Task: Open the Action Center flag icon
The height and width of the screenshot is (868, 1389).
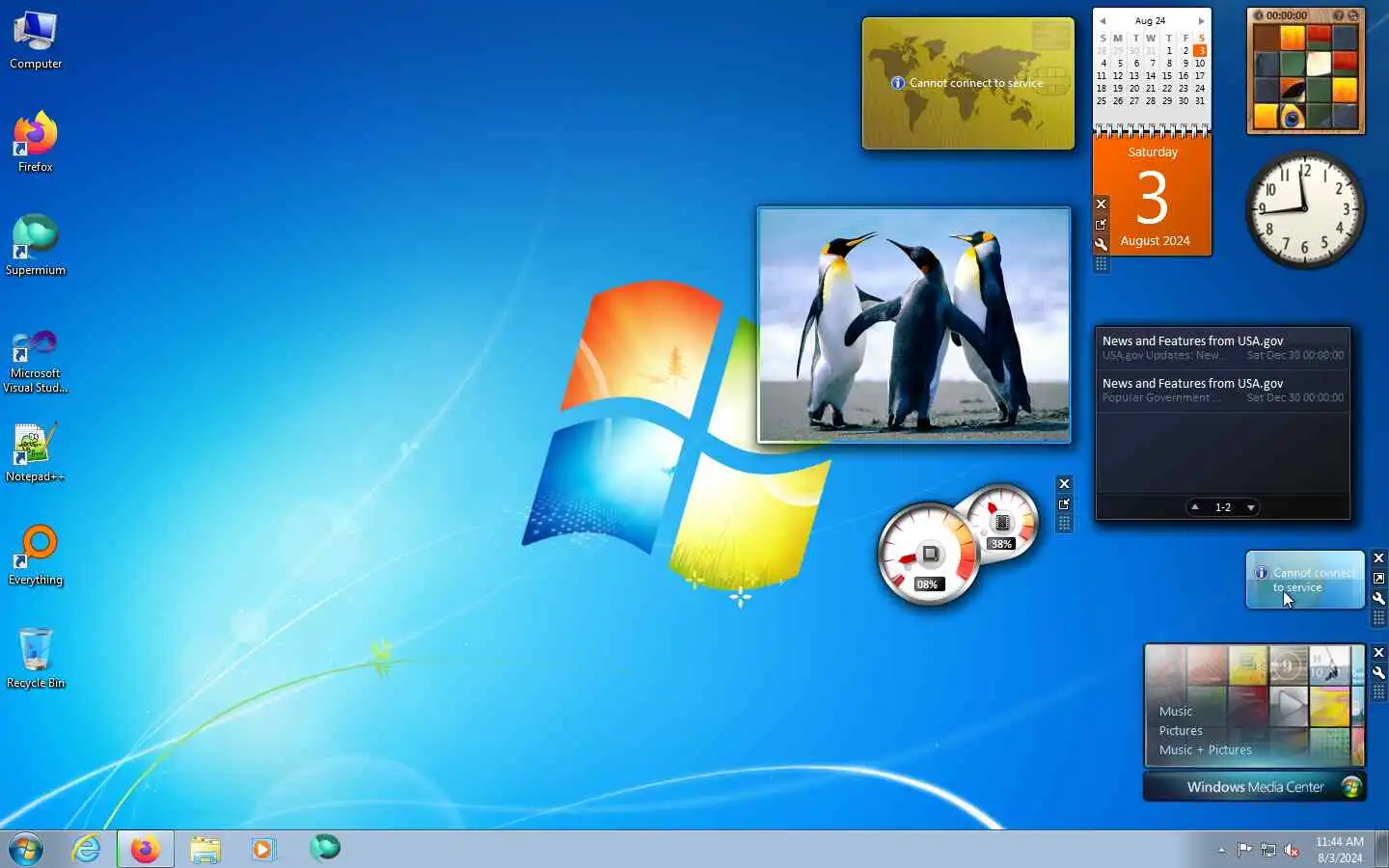Action: point(1244,850)
